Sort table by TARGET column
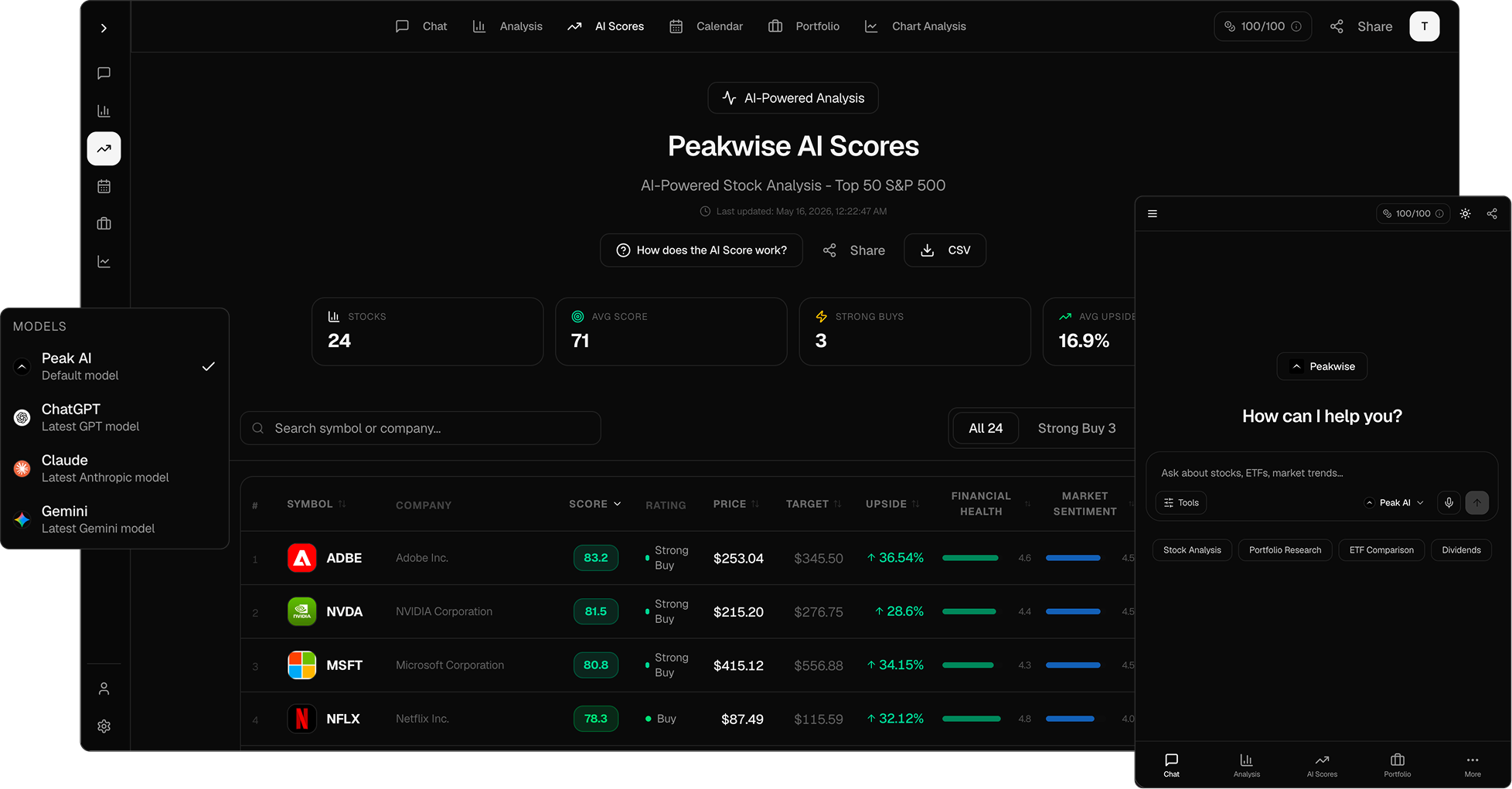Screen dimensions: 1512x789 point(813,504)
